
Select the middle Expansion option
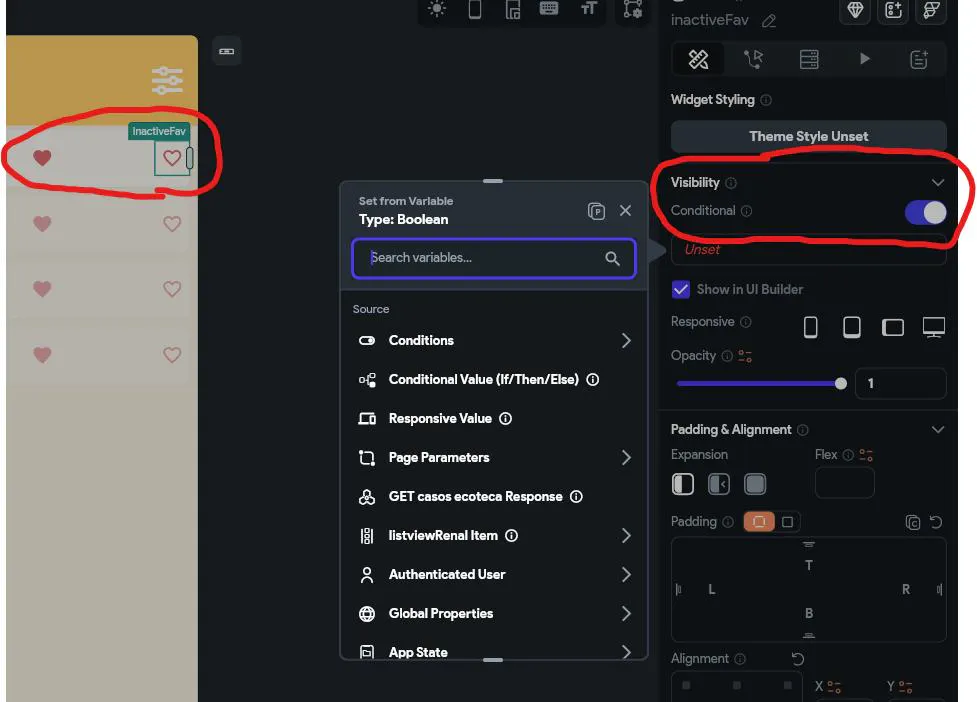click(718, 484)
